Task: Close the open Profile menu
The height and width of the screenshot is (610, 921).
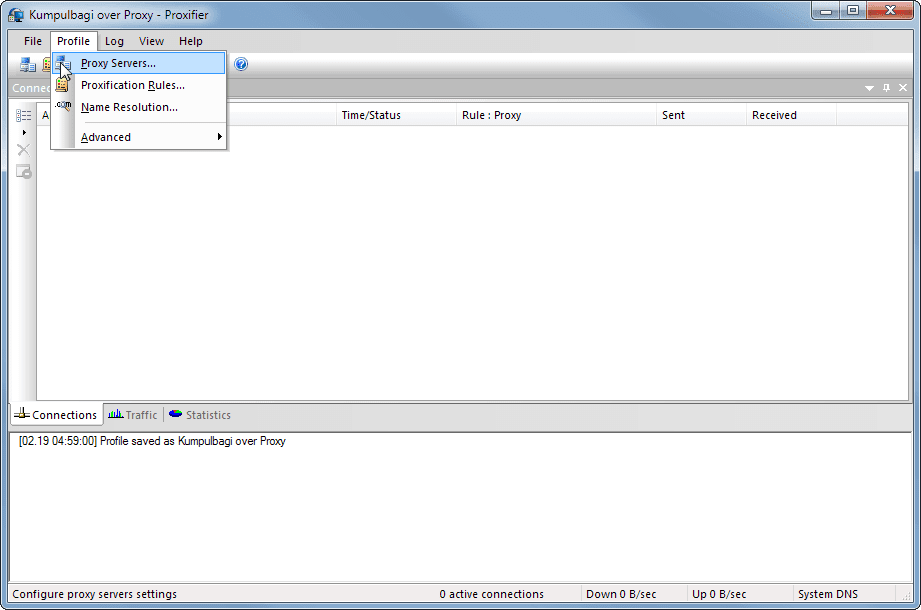Action: 73,41
